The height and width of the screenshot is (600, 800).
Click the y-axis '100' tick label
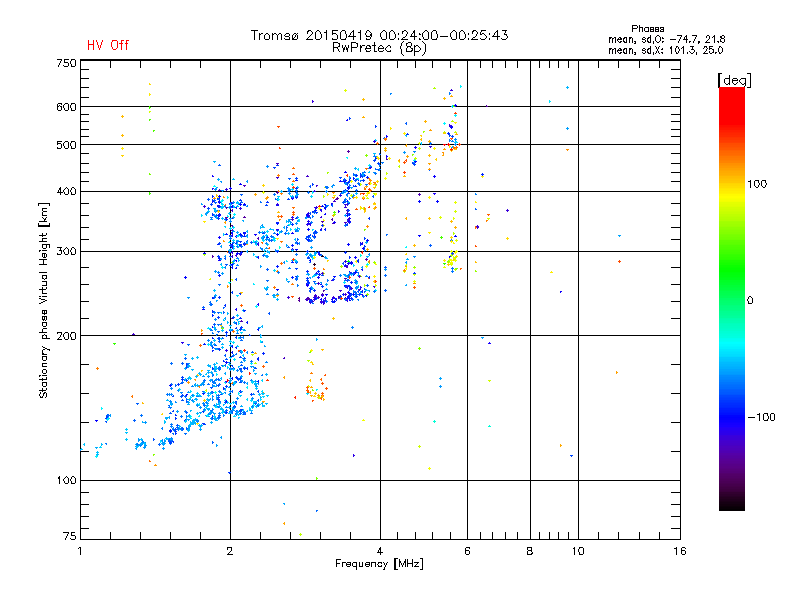tap(66, 481)
